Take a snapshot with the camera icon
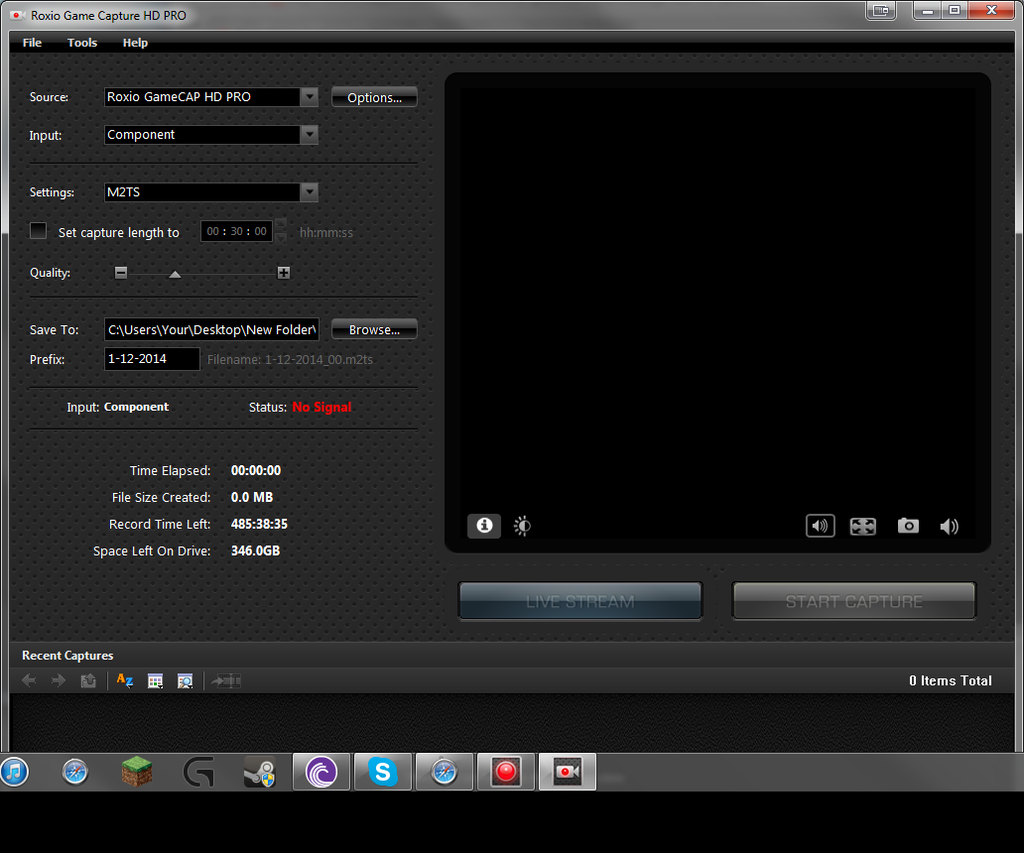The height and width of the screenshot is (853, 1024). (908, 526)
